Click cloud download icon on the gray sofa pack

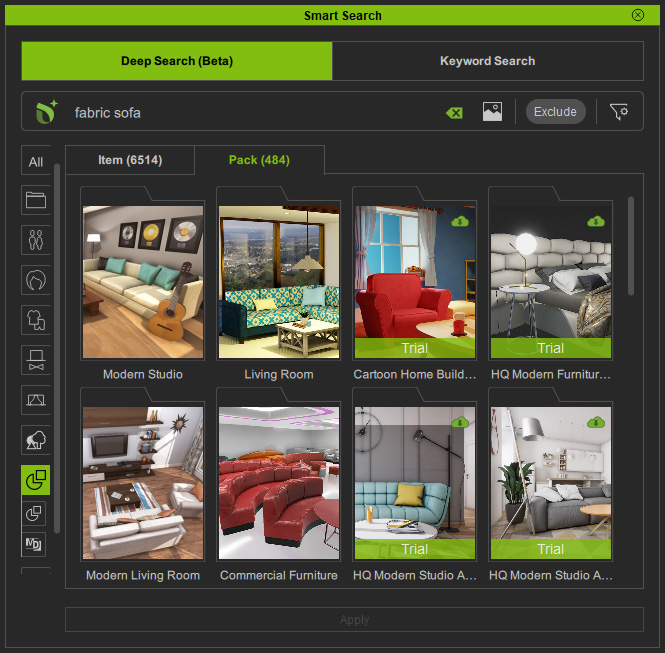(x=596, y=422)
